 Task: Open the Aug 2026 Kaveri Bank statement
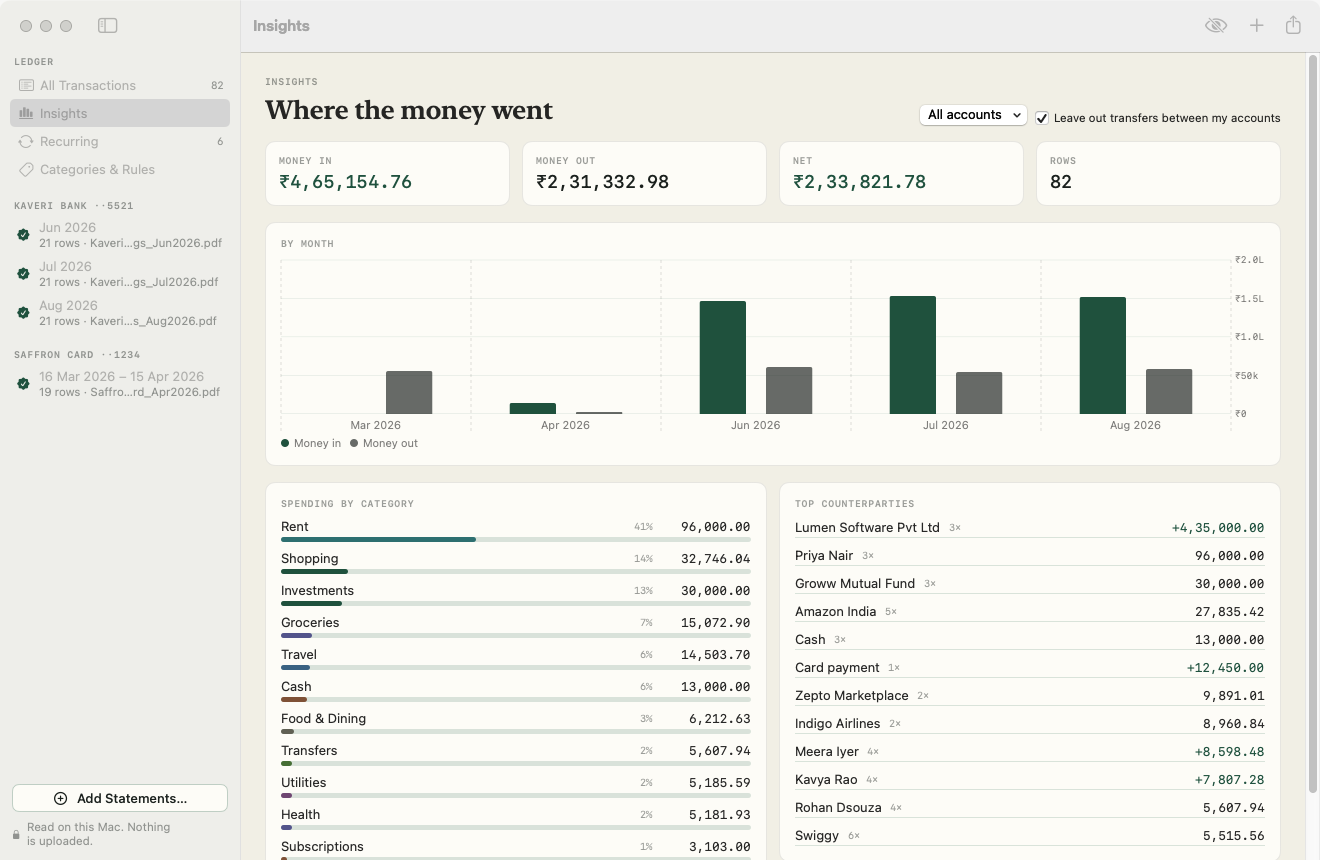click(120, 313)
